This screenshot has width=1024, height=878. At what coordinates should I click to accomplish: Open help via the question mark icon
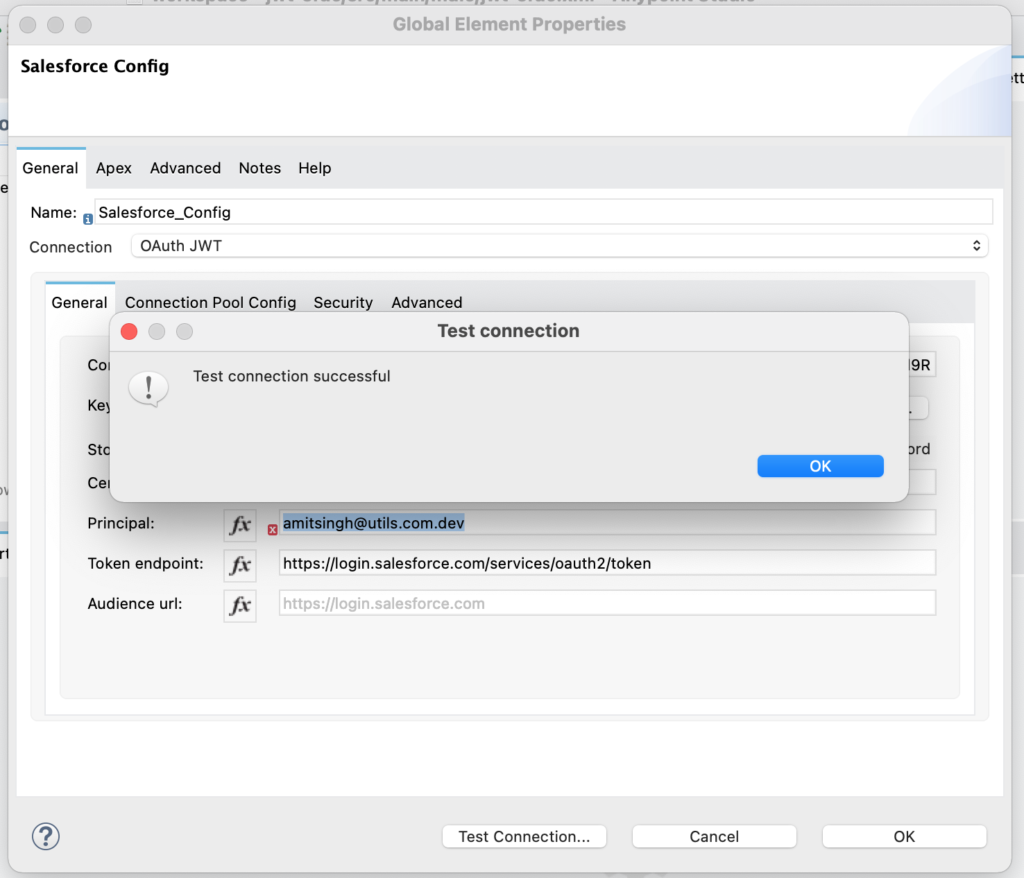[46, 836]
